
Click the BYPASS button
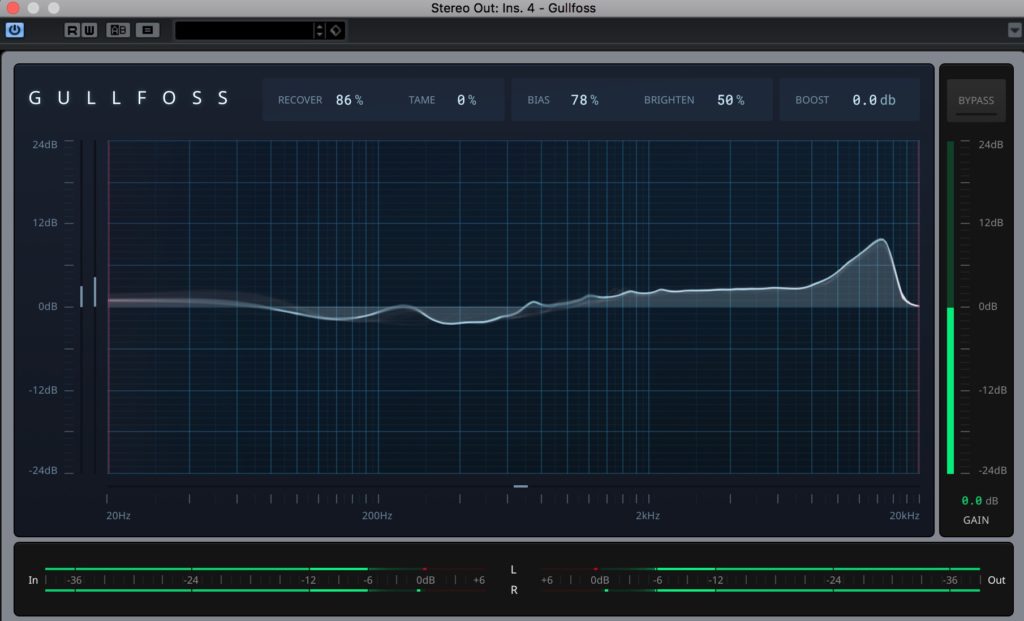point(976,100)
